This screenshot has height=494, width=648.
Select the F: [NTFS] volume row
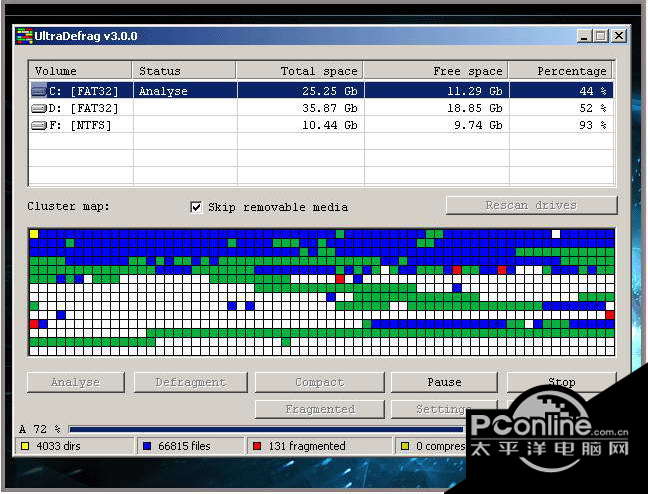click(322, 125)
